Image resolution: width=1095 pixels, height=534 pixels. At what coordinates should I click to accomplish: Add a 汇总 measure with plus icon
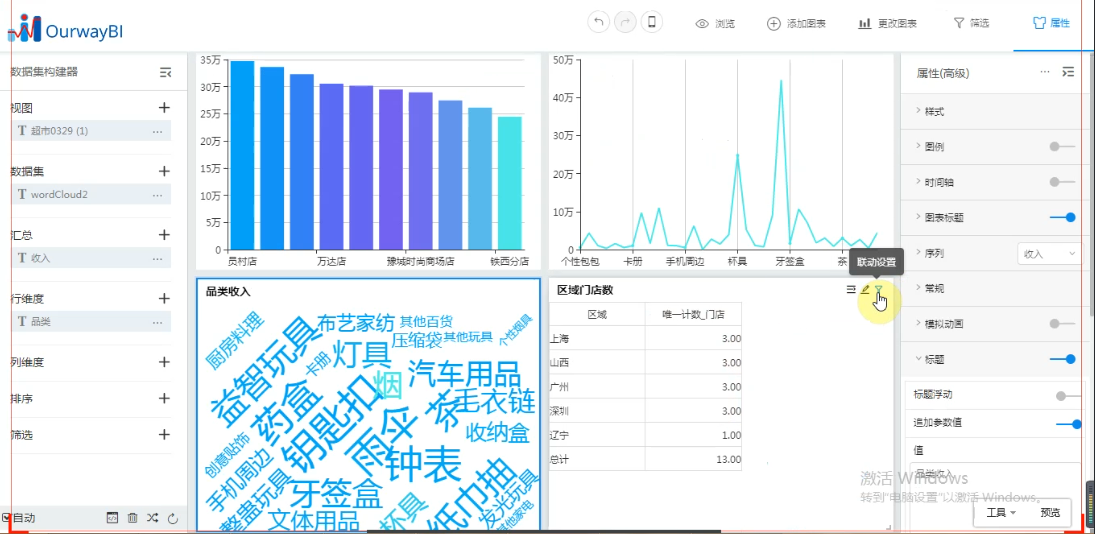pos(164,235)
